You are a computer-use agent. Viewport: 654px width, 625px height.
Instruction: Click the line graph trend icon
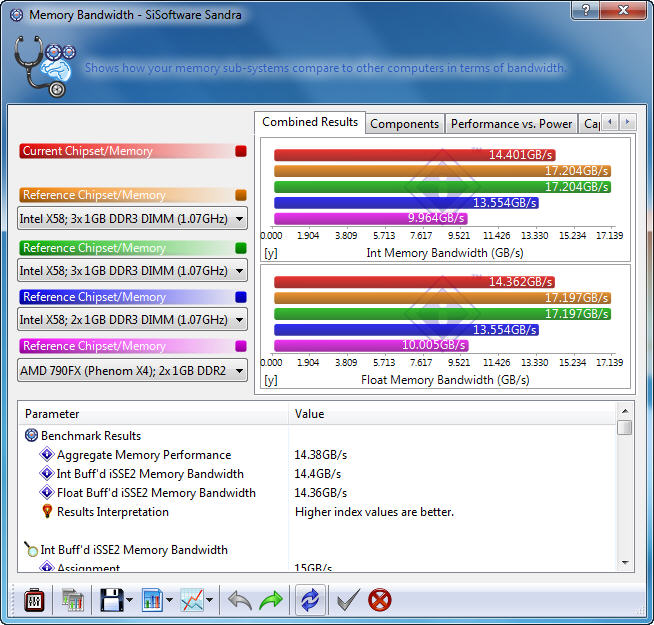[192, 600]
